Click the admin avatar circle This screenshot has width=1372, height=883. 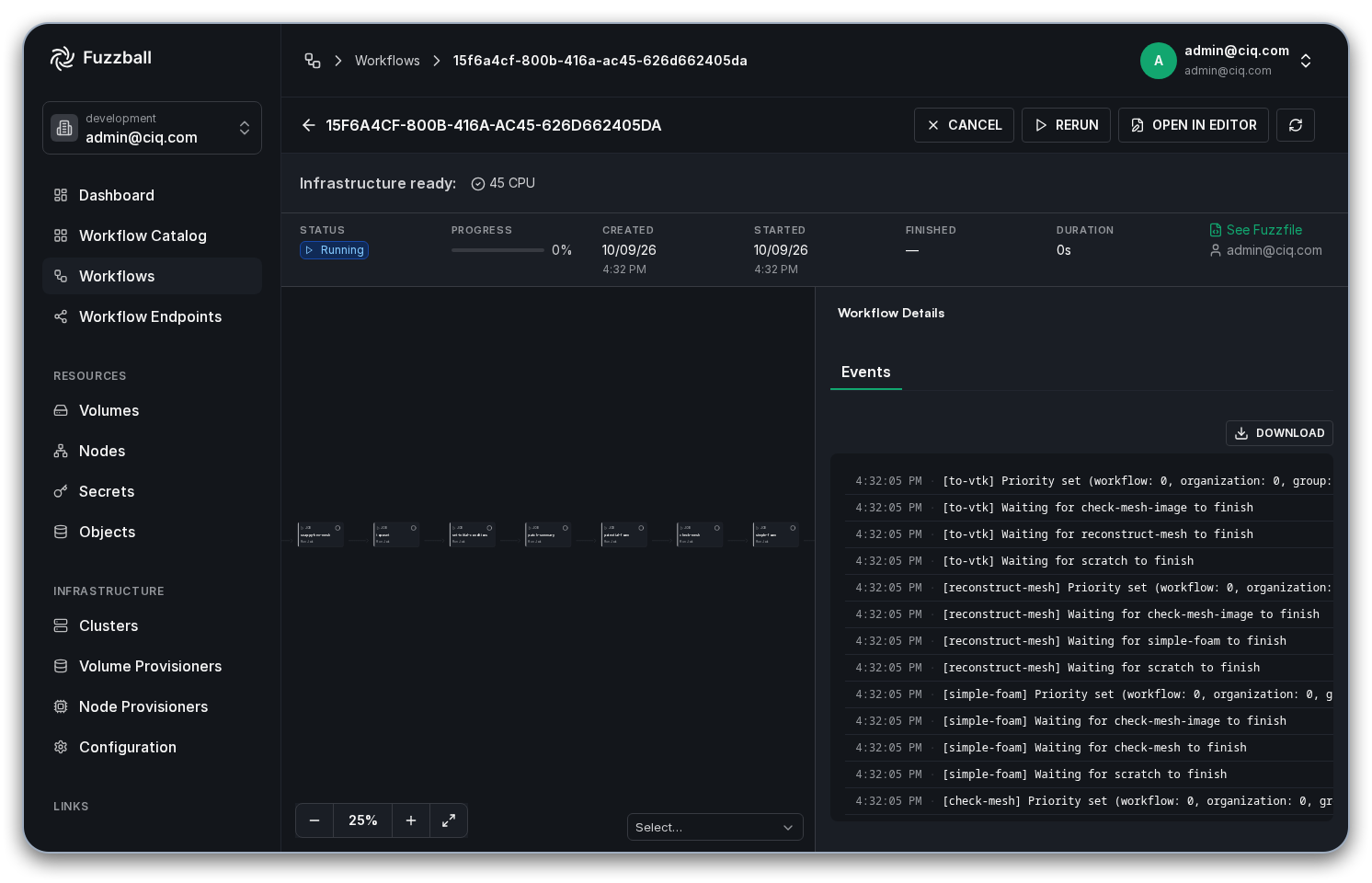coord(1159,61)
